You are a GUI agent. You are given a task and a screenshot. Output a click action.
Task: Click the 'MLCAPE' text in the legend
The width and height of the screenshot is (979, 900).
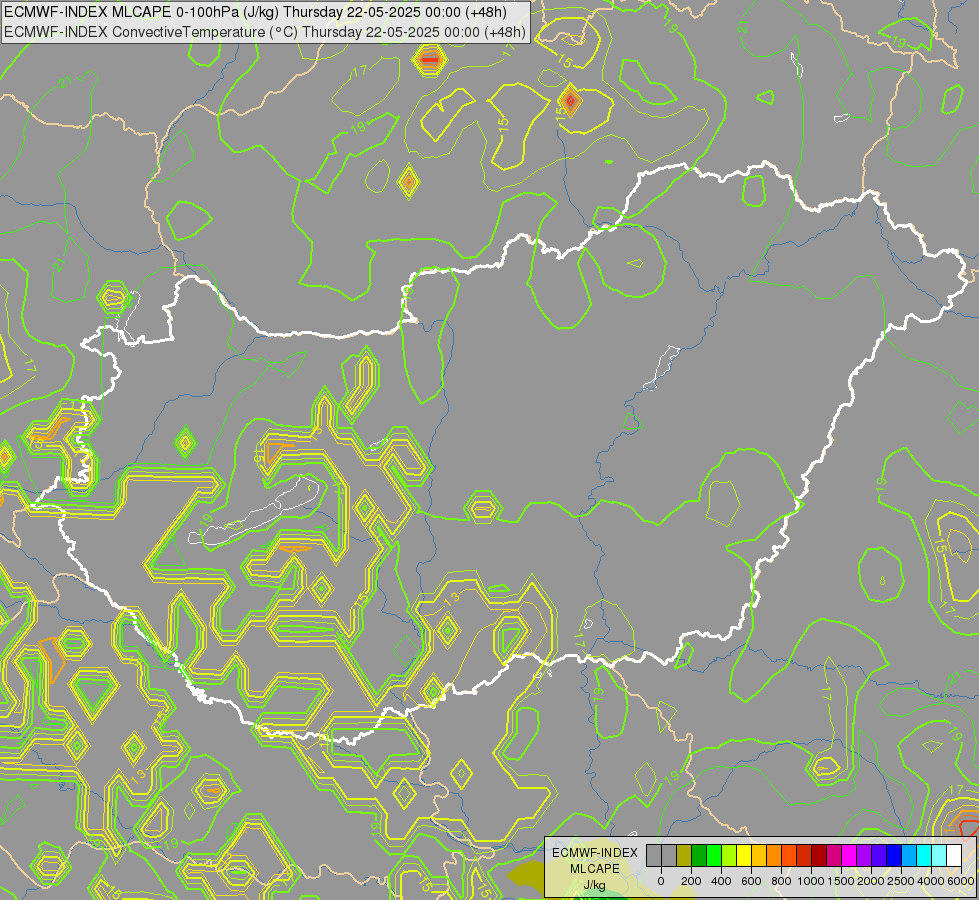click(x=595, y=869)
